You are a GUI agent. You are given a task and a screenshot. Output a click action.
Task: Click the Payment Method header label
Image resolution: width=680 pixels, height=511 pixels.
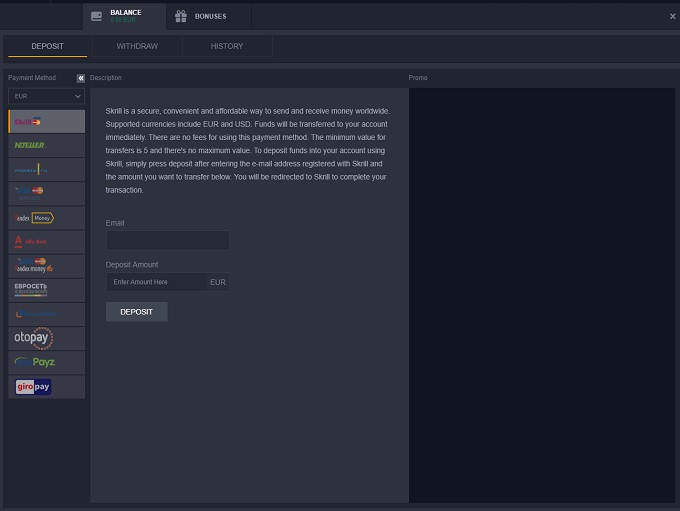(32, 78)
